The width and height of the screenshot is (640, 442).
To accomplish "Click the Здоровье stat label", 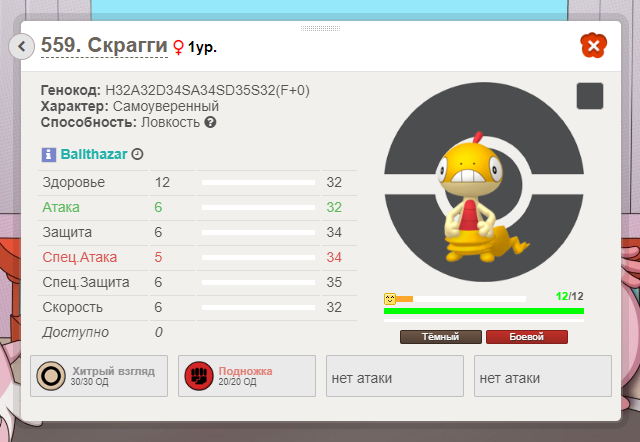I will coord(73,182).
